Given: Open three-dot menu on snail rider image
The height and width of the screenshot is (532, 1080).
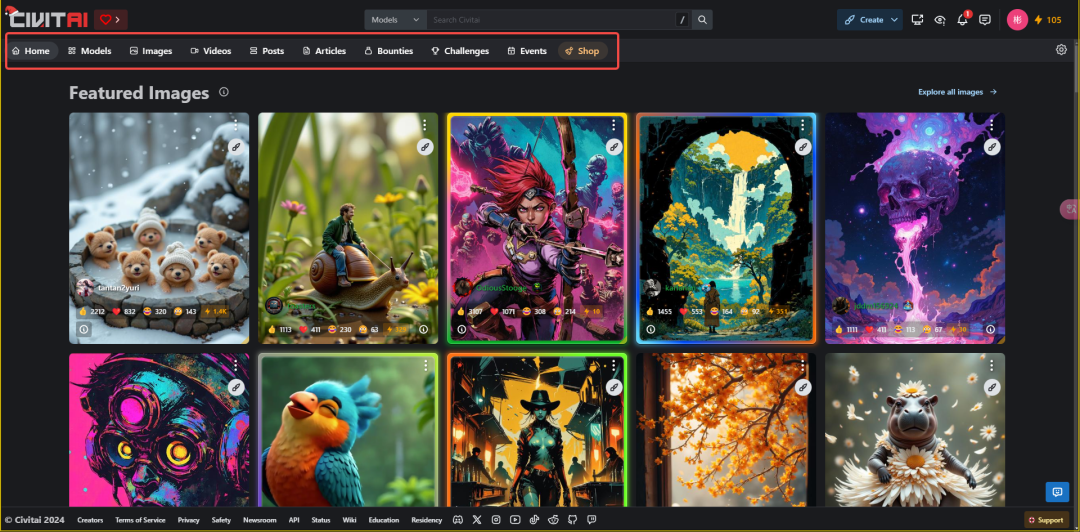Looking at the screenshot, I should pos(424,126).
